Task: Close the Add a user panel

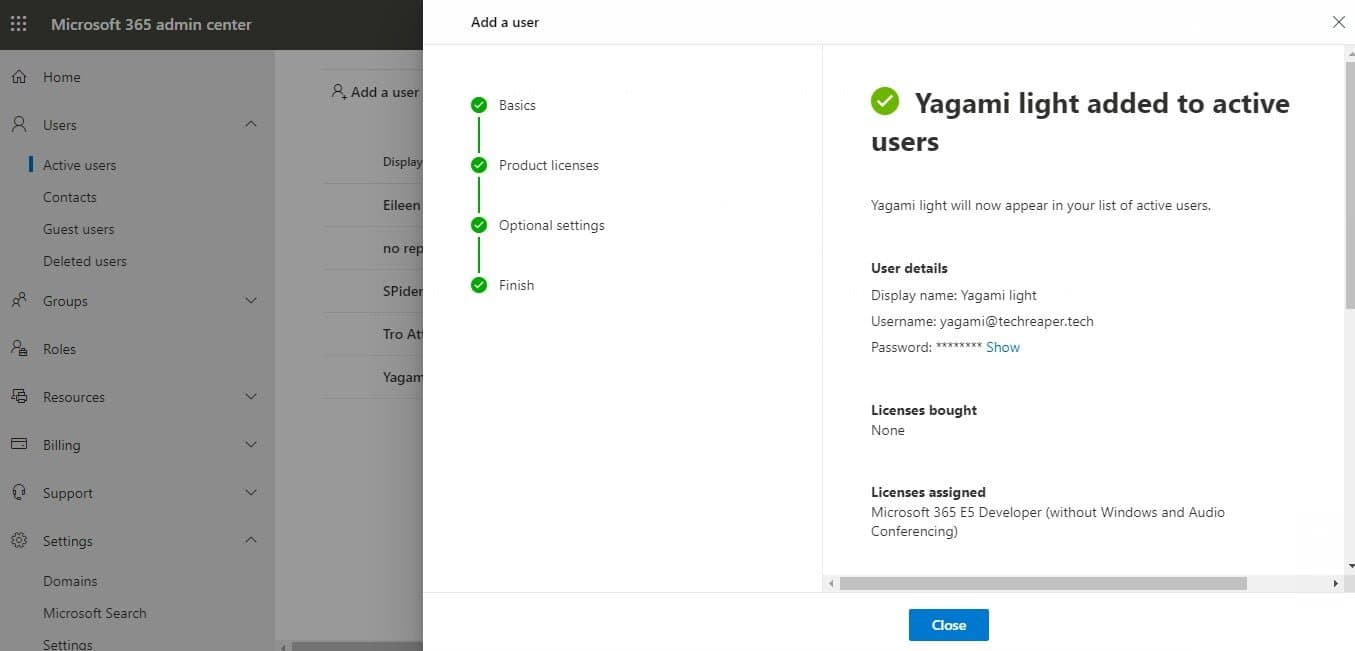Action: 1338,22
